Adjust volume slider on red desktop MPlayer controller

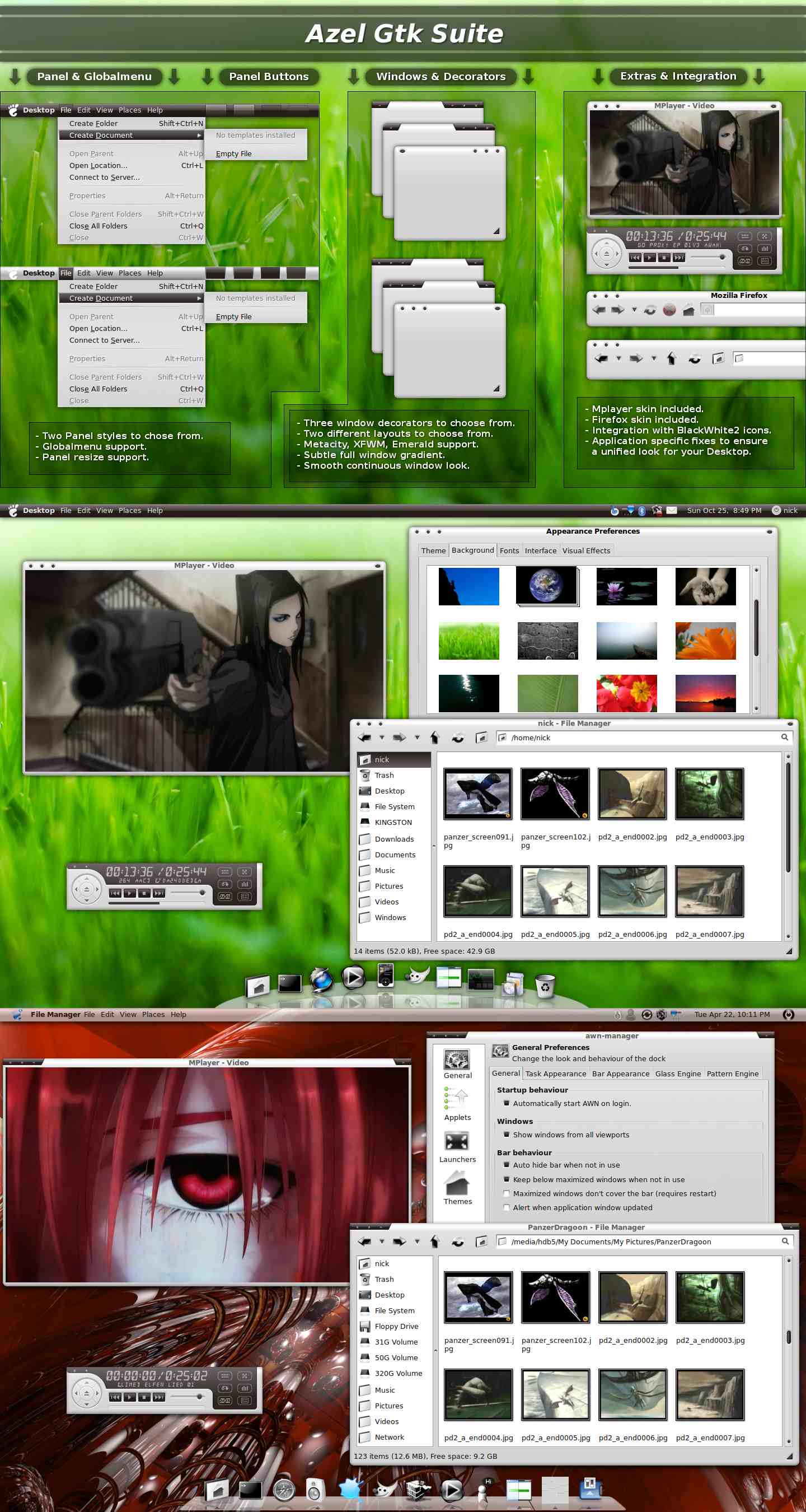[x=188, y=1397]
